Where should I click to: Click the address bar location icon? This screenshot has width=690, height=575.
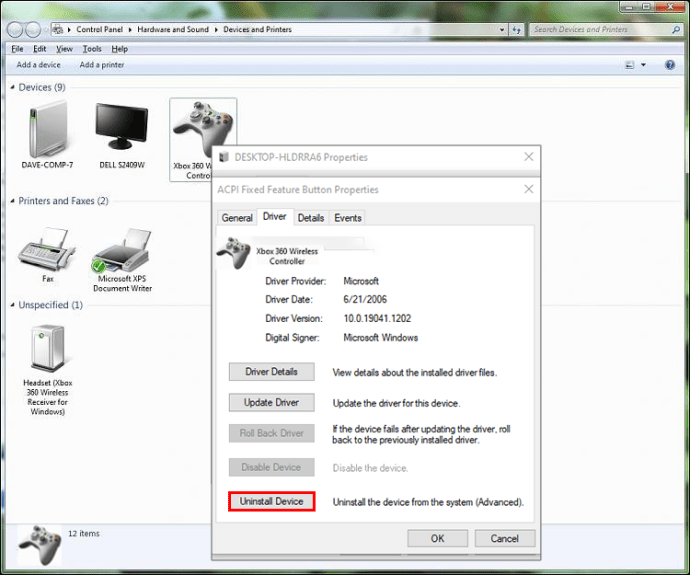[58, 29]
